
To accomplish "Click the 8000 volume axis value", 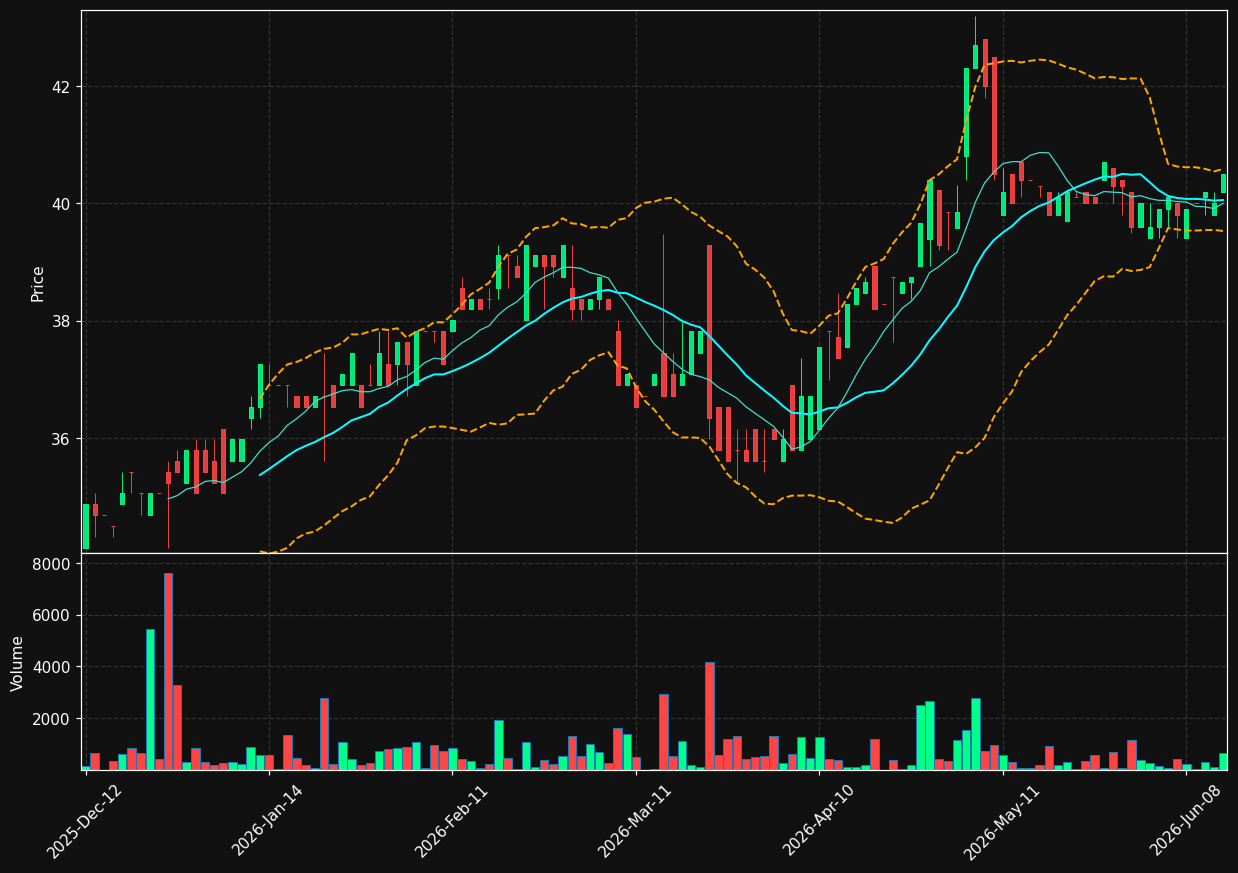I will [x=53, y=564].
